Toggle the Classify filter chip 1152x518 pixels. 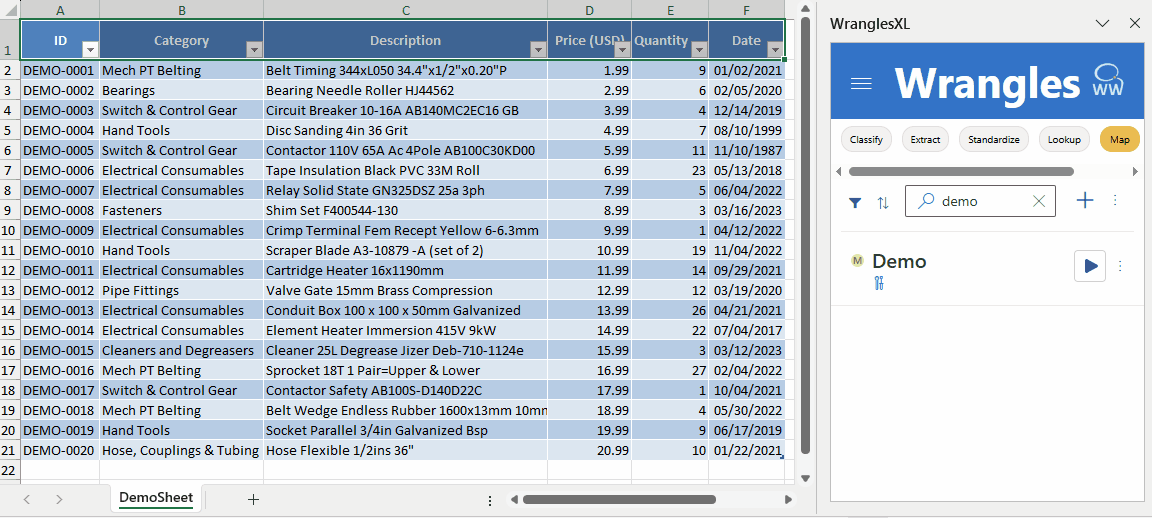point(866,140)
